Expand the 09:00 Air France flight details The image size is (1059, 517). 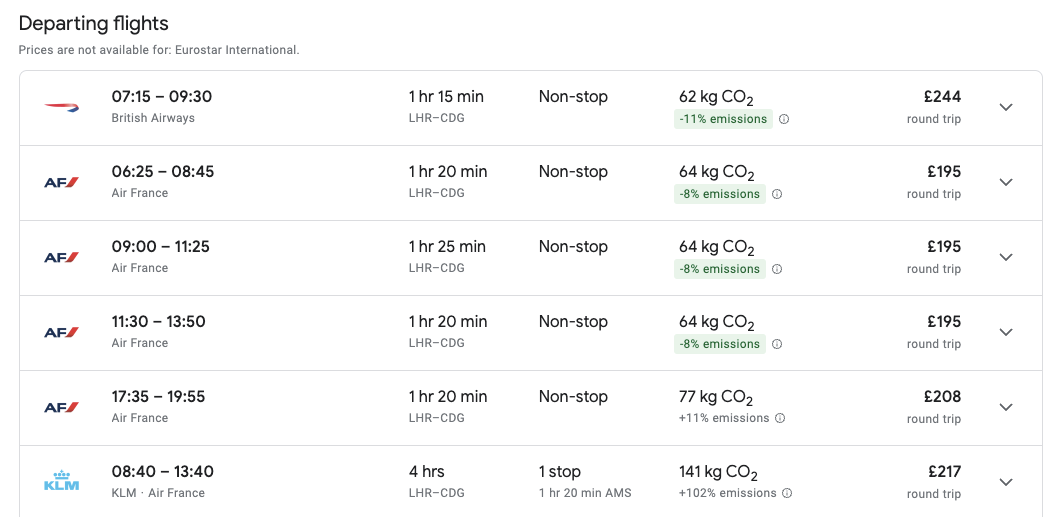[x=1006, y=257]
